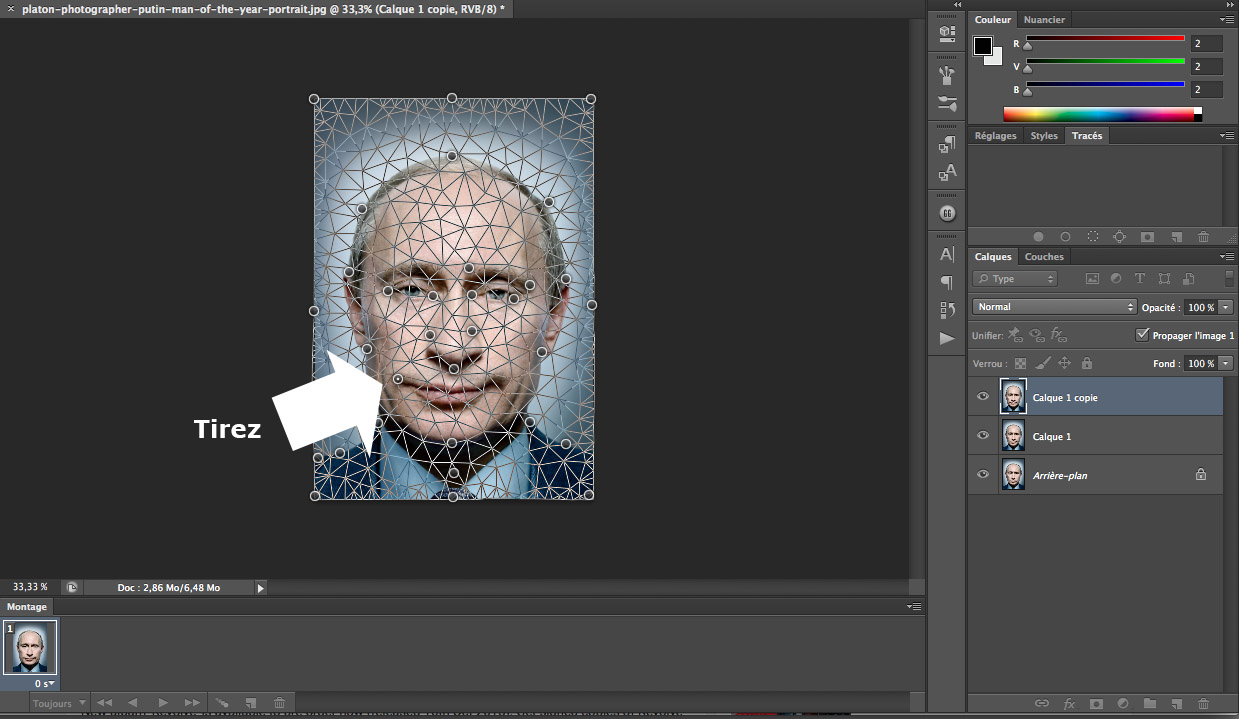Open the Toujours loop options dropdown
Image resolution: width=1239 pixels, height=719 pixels.
(58, 704)
